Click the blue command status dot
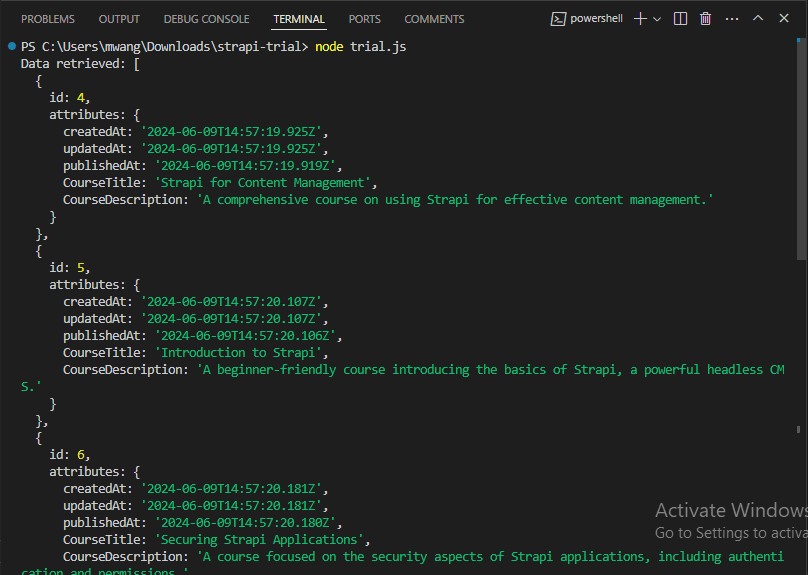The image size is (808, 575). [12, 46]
